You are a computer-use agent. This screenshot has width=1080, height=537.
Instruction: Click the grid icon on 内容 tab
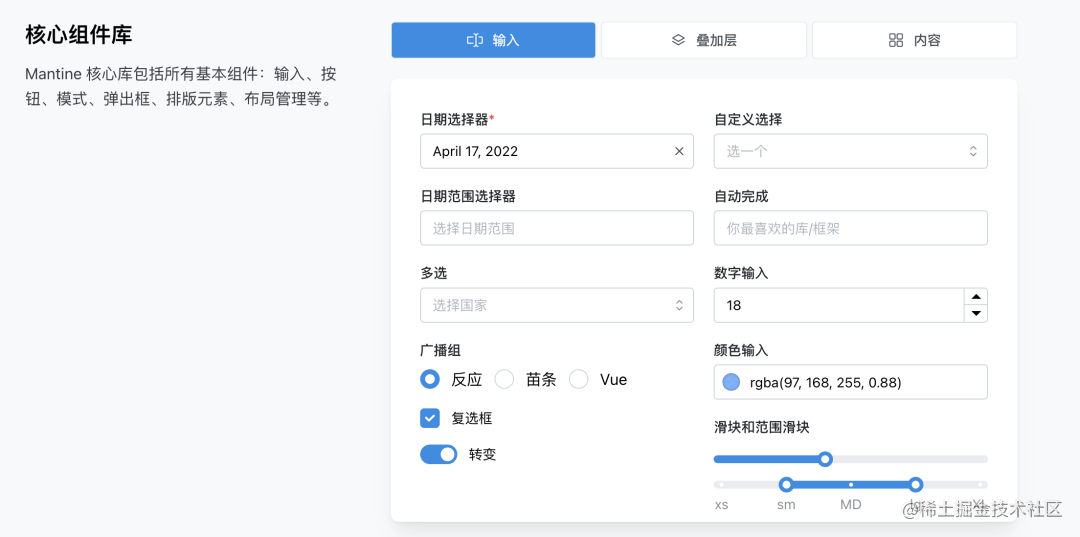tap(895, 40)
